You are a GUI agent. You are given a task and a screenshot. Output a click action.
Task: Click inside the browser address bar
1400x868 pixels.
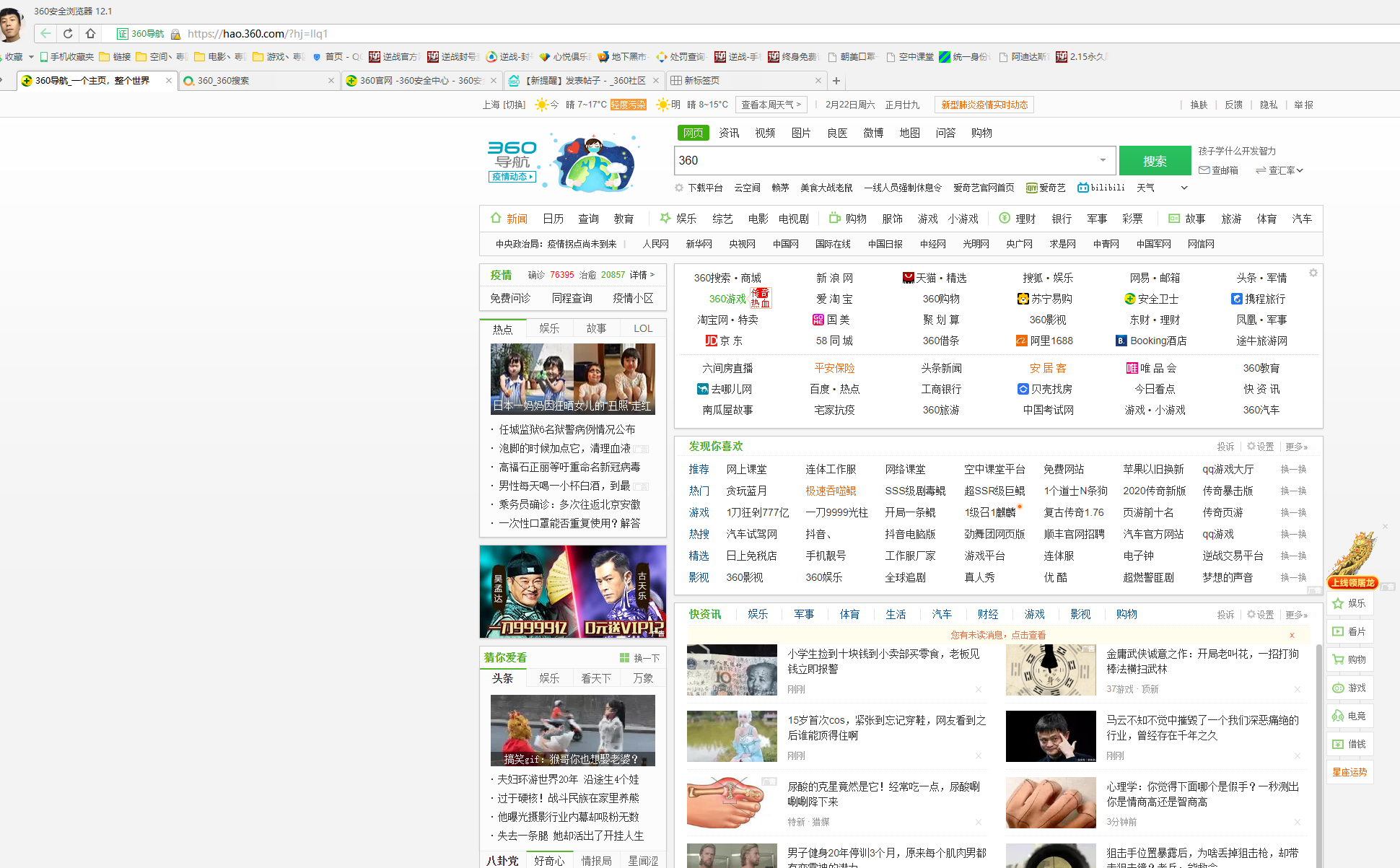[x=433, y=33]
